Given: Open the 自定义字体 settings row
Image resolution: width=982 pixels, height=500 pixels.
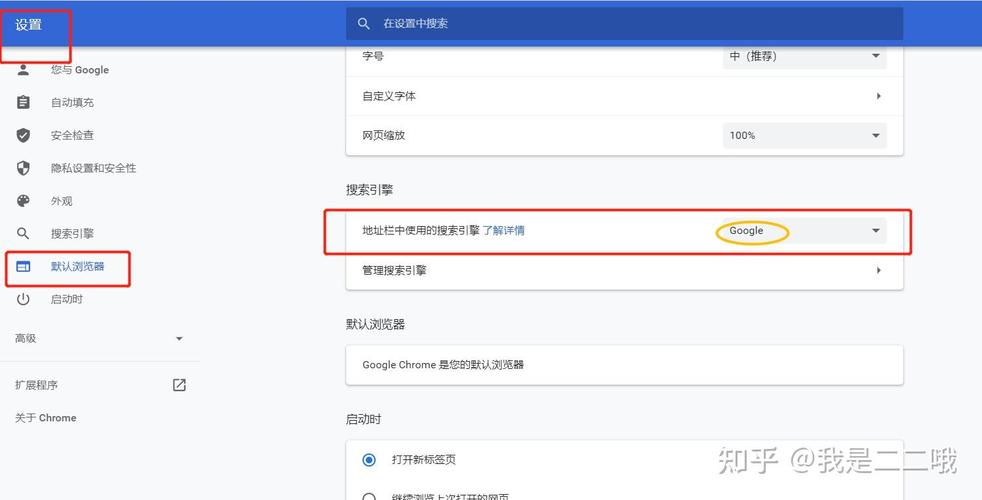Looking at the screenshot, I should click(x=624, y=96).
